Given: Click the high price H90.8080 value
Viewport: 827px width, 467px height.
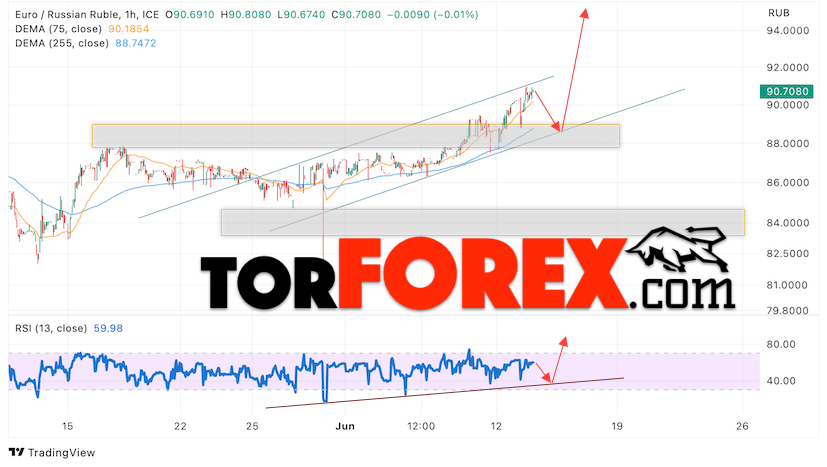Looking at the screenshot, I should [246, 15].
